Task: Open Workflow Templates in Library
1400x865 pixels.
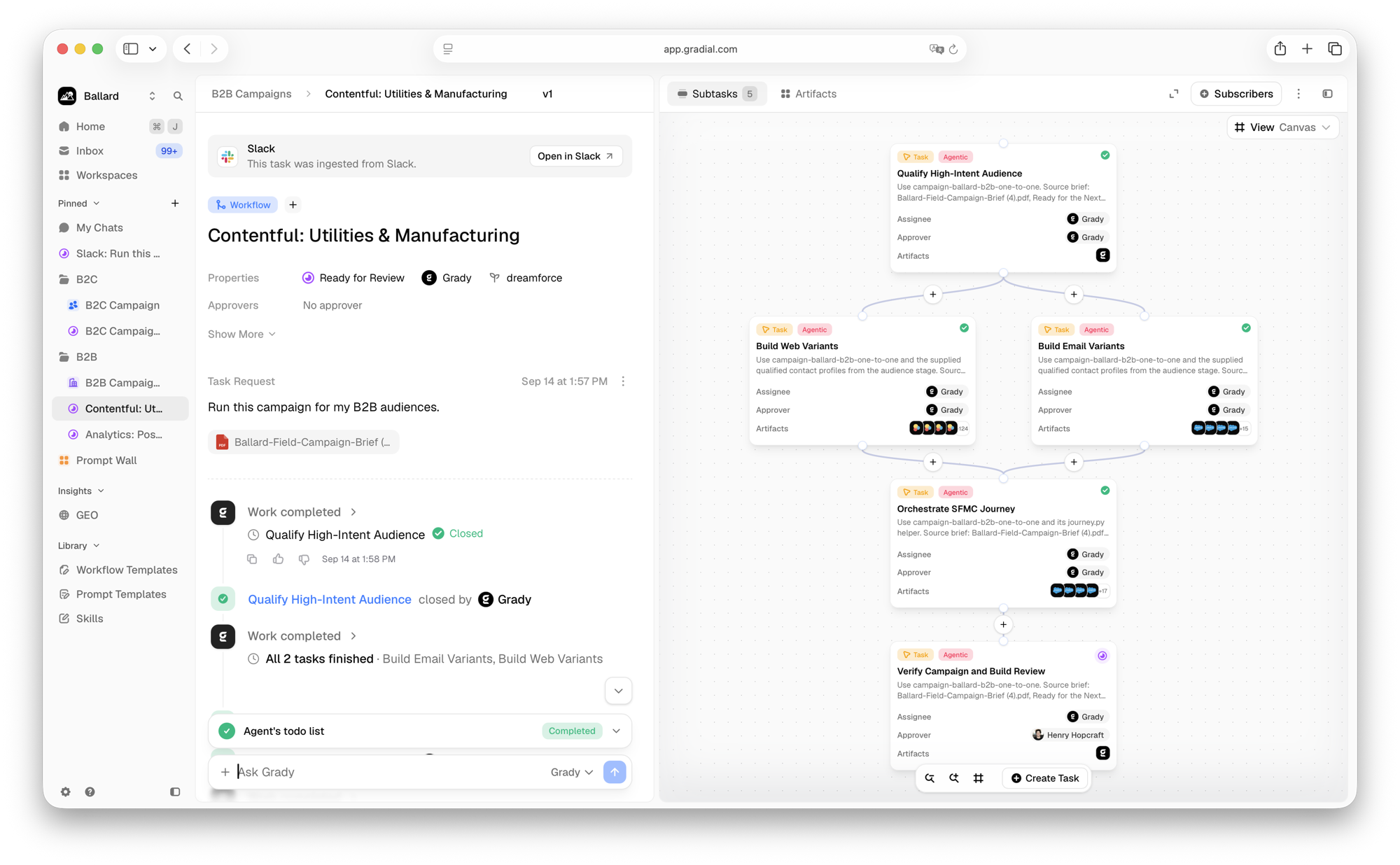Action: [x=119, y=570]
